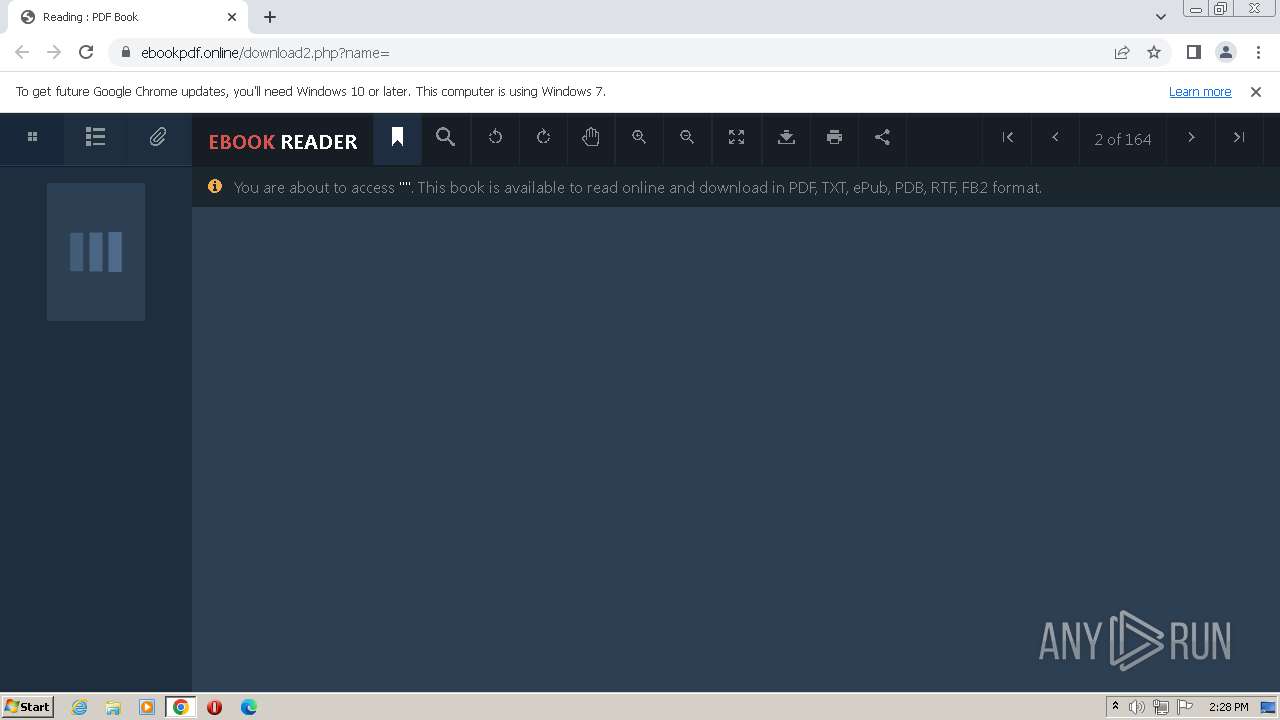Go to the previous page
This screenshot has width=1280, height=720.
pyautogui.click(x=1055, y=138)
